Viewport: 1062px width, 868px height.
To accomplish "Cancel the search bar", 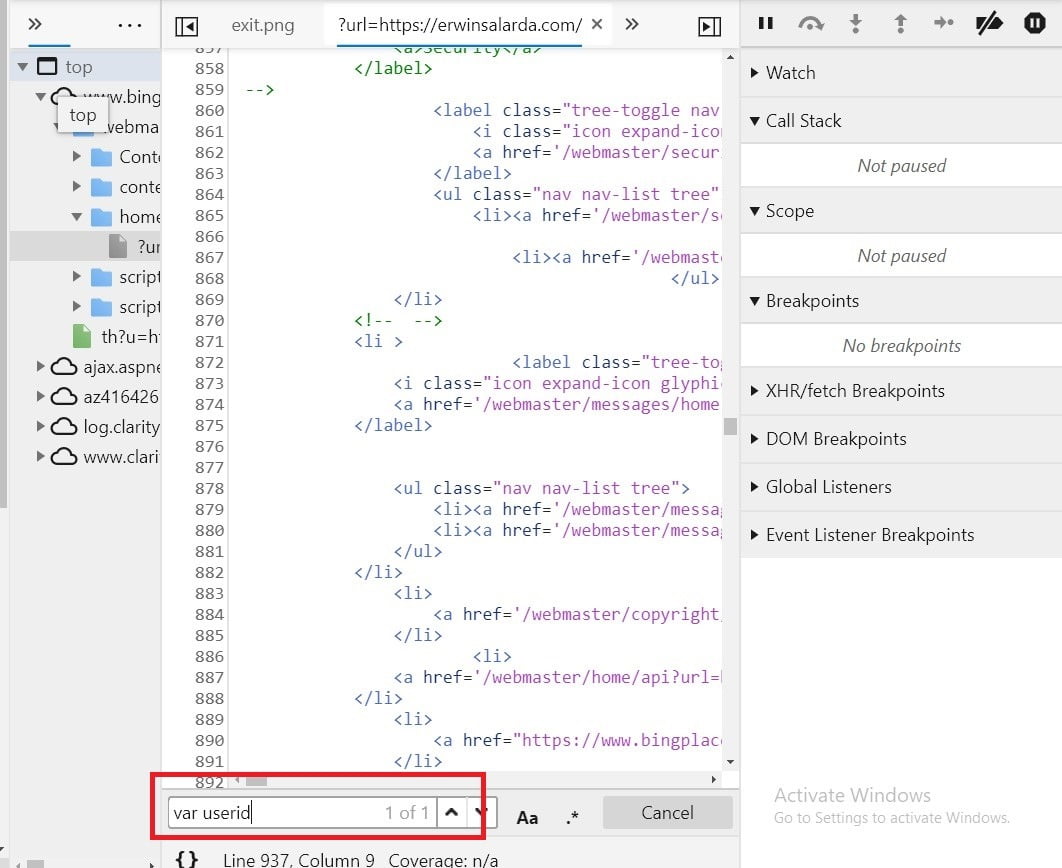I will click(667, 812).
